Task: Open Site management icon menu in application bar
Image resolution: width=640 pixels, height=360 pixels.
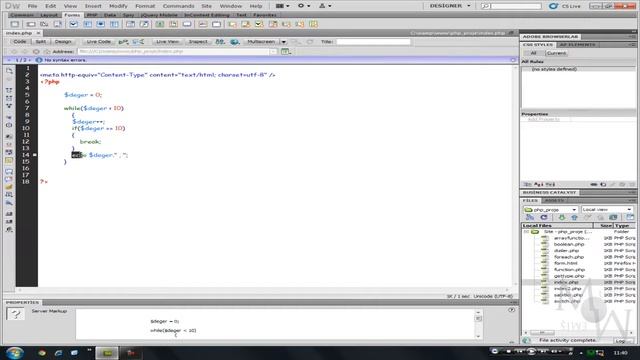Action: [325, 6]
